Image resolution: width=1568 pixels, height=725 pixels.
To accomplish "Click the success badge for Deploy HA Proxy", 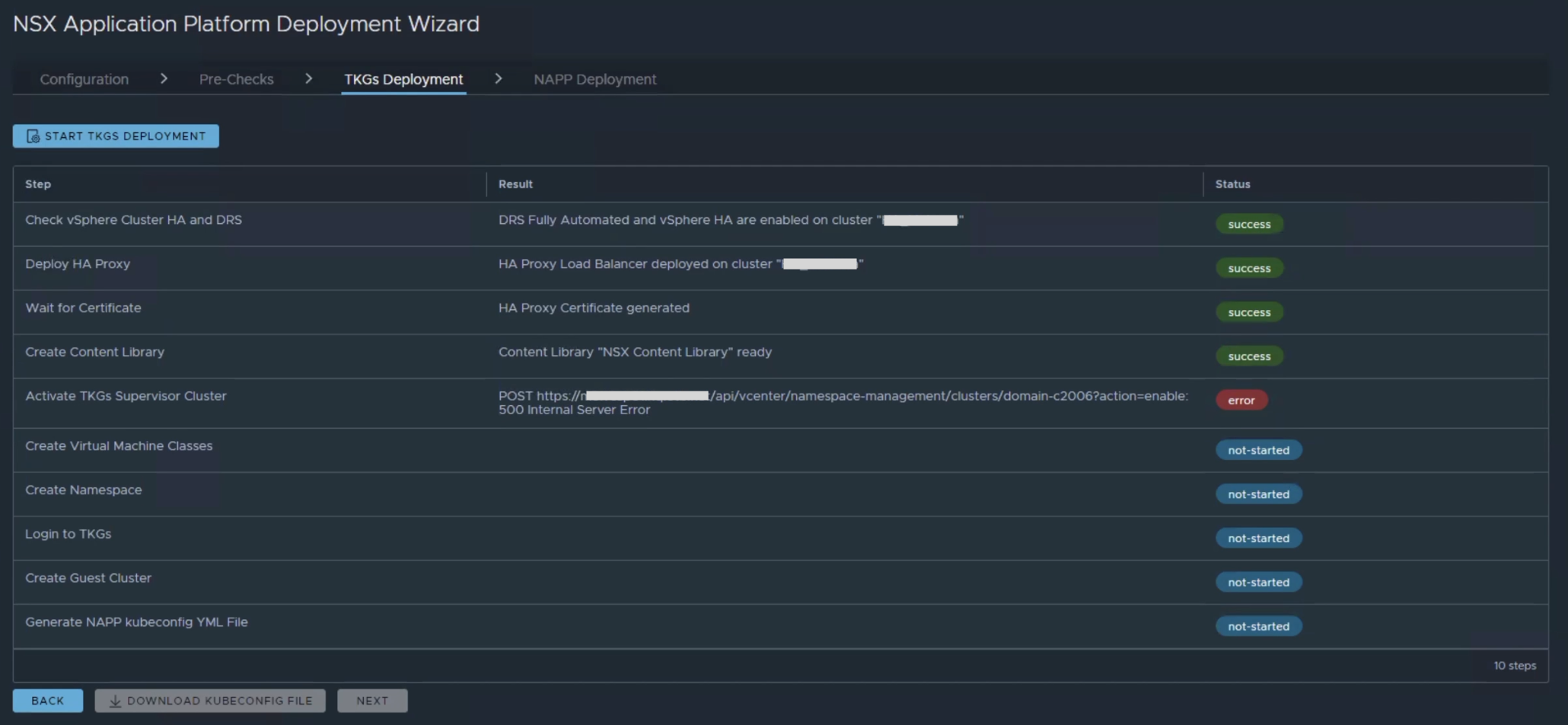I will pyautogui.click(x=1249, y=269).
